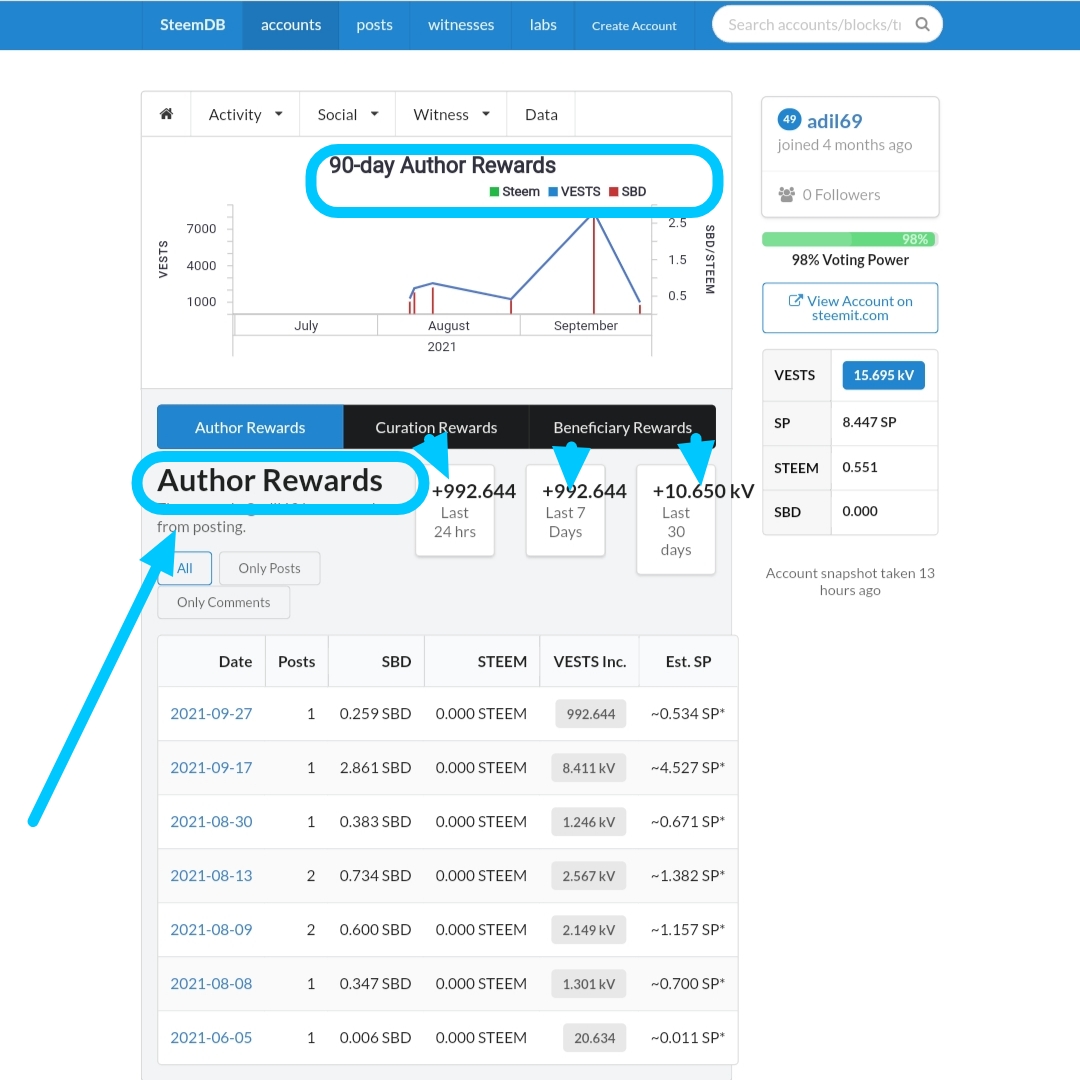Click the July label on chart axis
Screen dimensions: 1080x1080
tap(306, 325)
